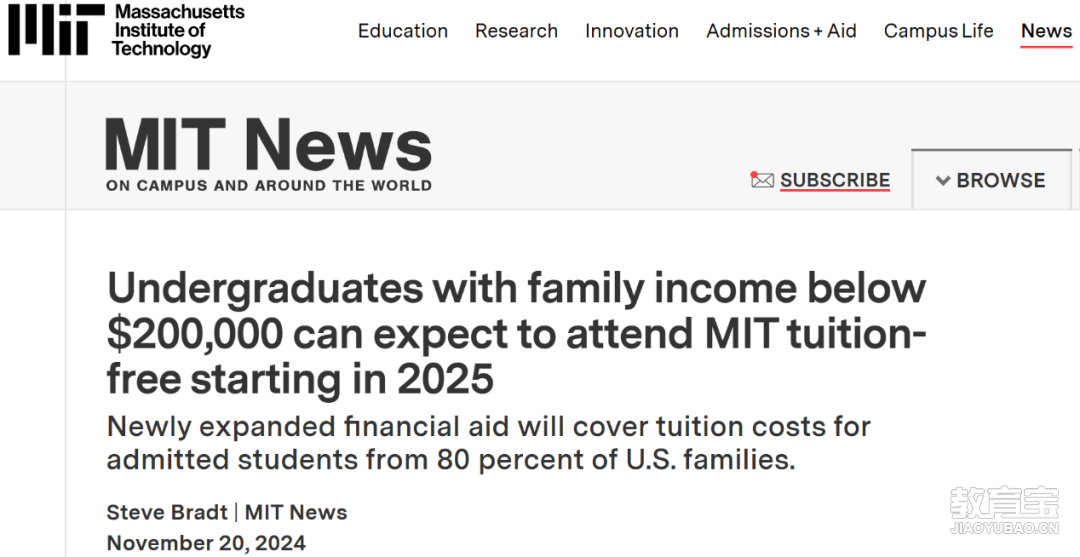Click the SUBSCRIBE link
Viewport: 1080px width, 557px height.
pos(835,181)
